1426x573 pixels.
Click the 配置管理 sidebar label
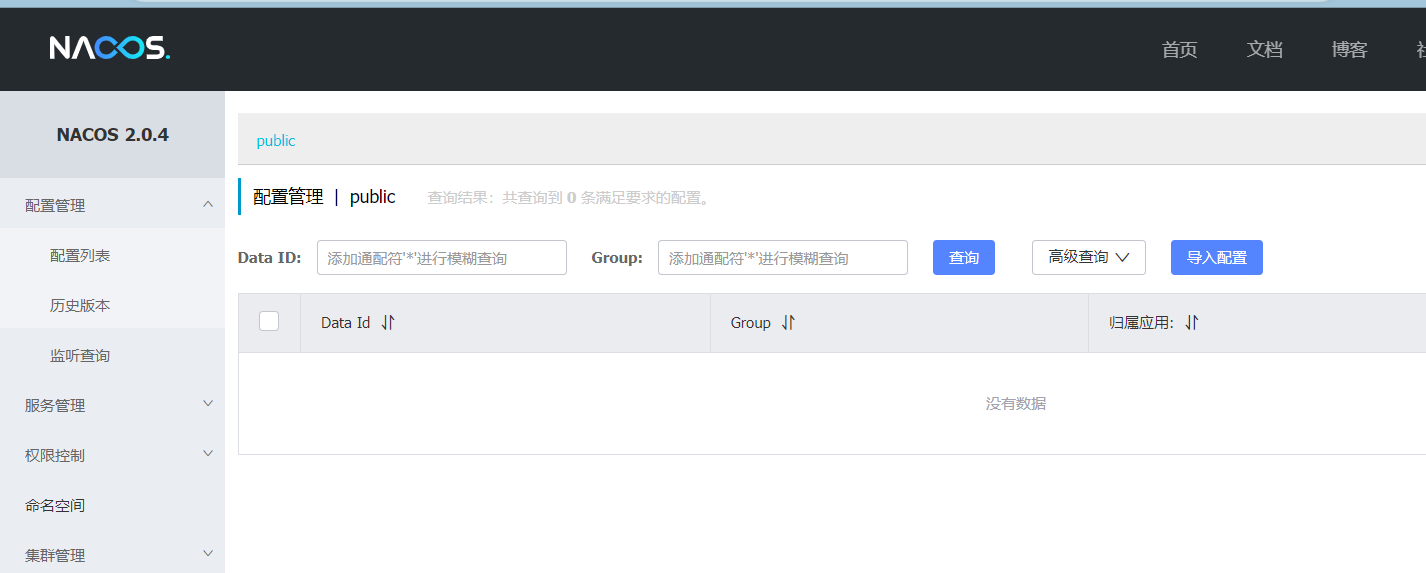(55, 205)
